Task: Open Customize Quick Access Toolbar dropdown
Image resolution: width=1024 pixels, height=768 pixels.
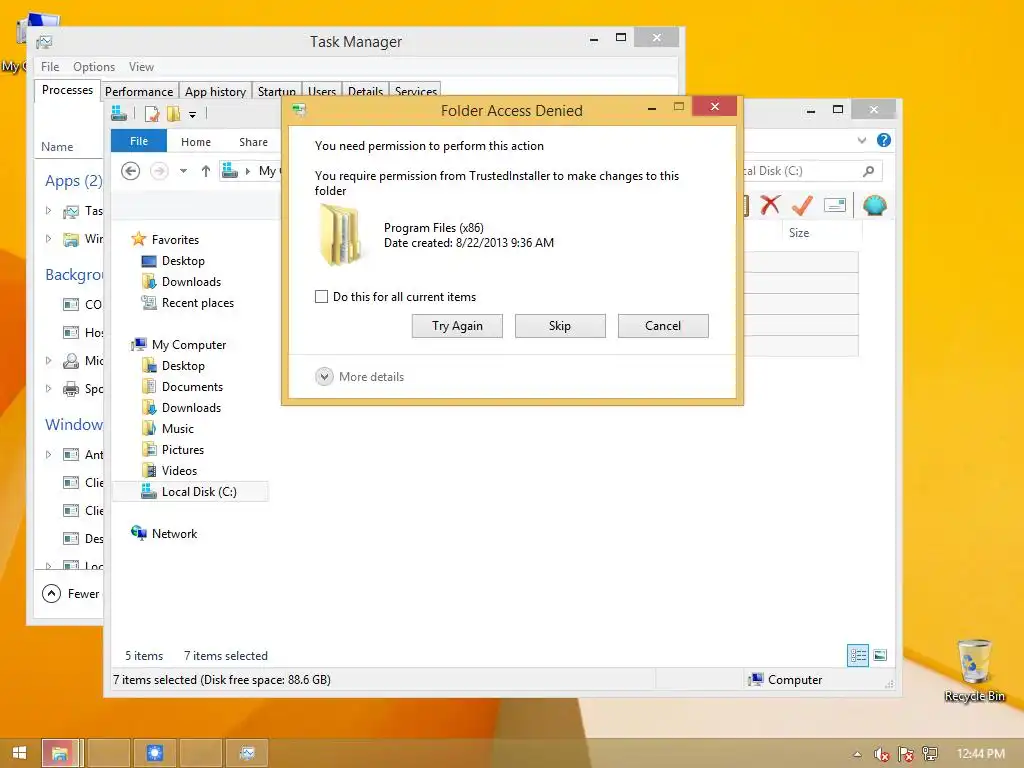Action: tap(193, 114)
